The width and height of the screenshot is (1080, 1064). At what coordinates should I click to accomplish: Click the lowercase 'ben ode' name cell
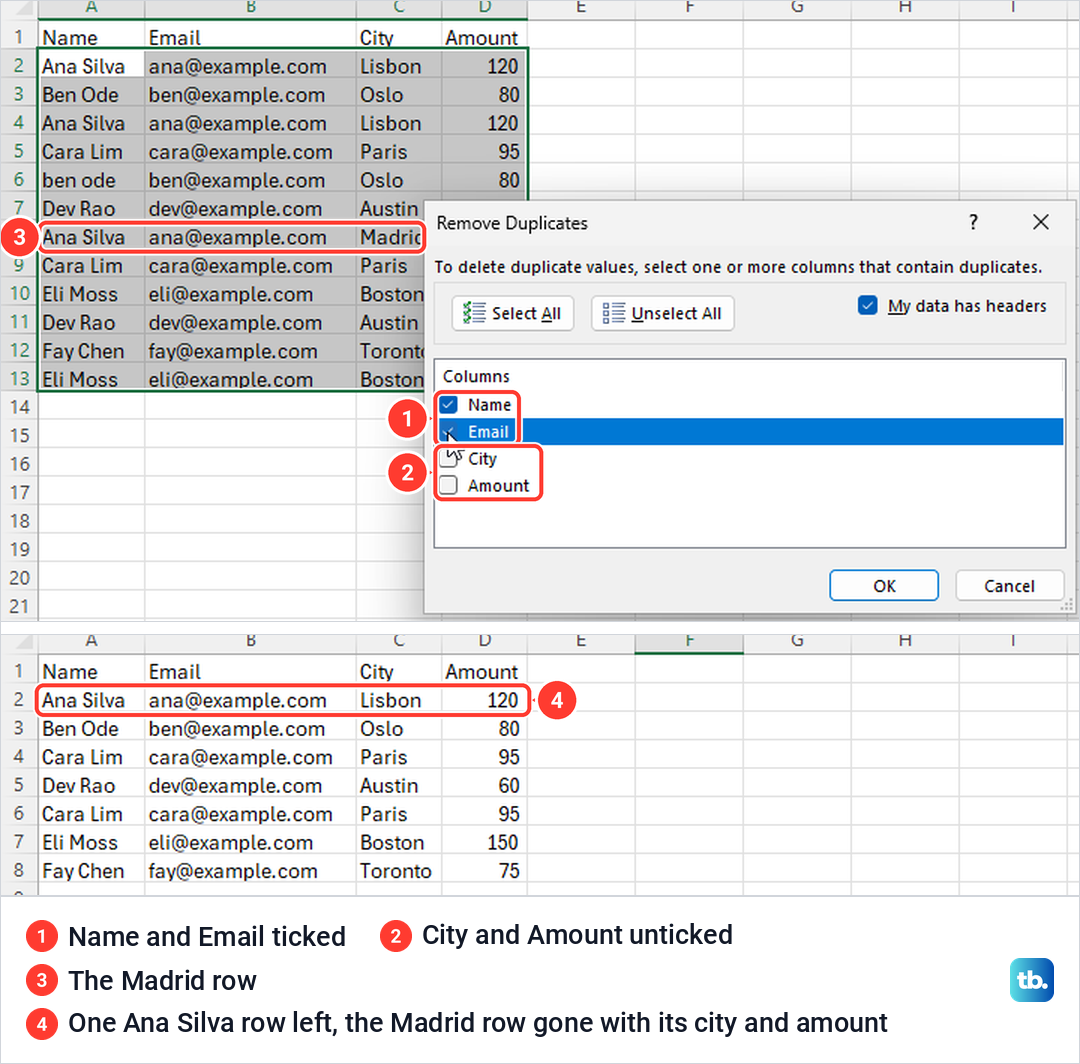tap(91, 180)
